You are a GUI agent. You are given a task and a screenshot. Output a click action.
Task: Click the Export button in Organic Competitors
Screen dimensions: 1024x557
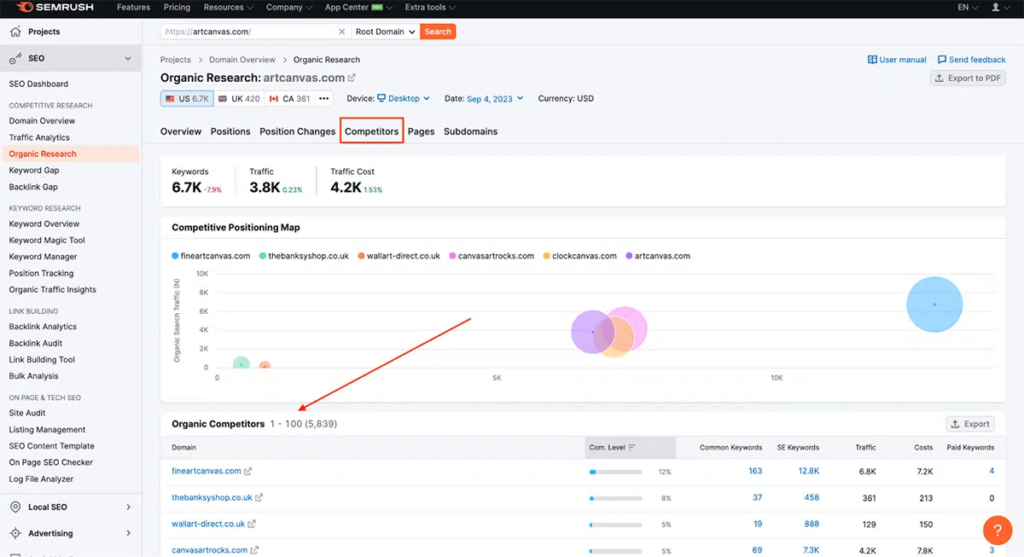click(970, 424)
